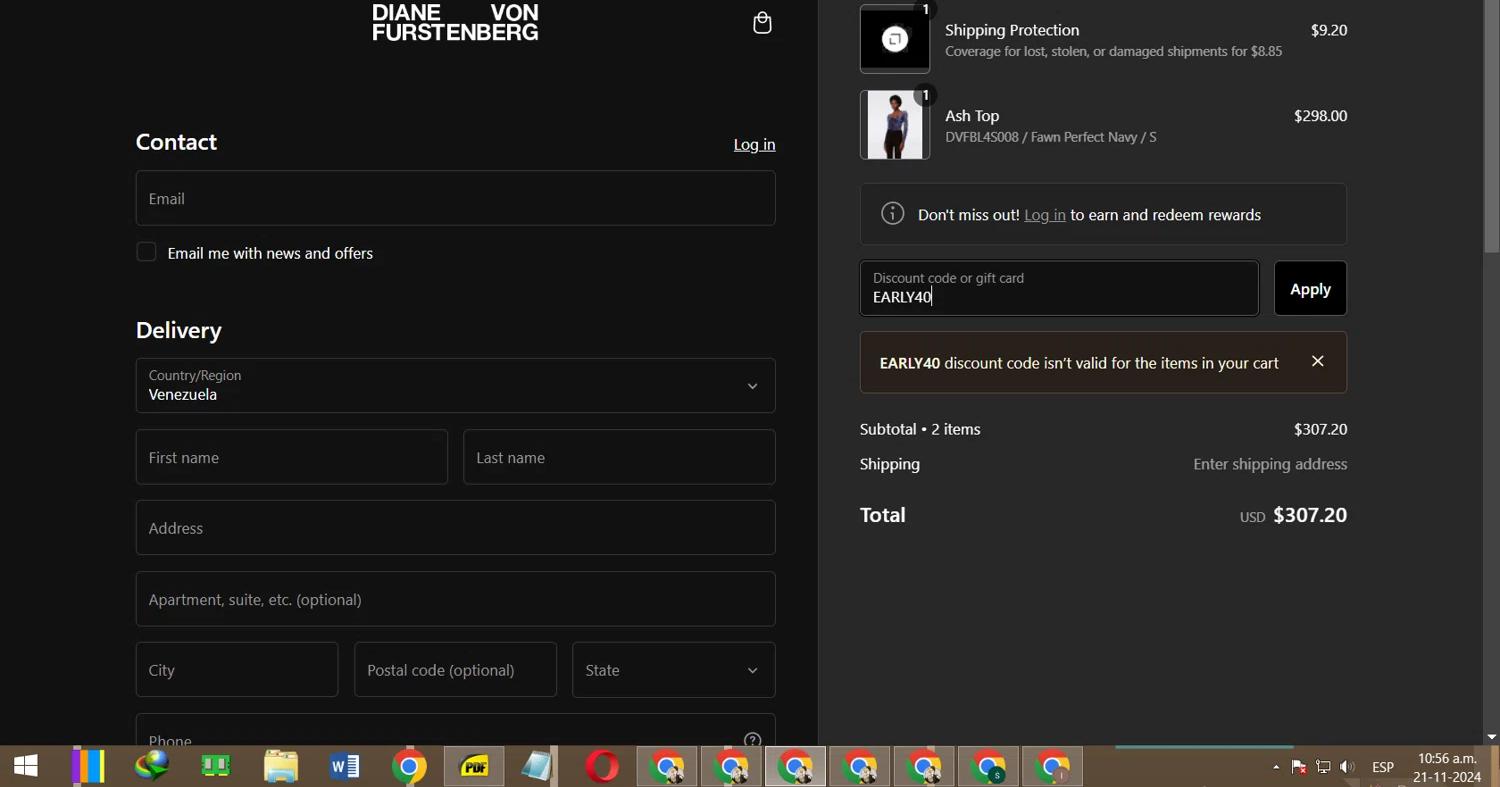Open the network tray icon
The image size is (1500, 787).
(1323, 768)
